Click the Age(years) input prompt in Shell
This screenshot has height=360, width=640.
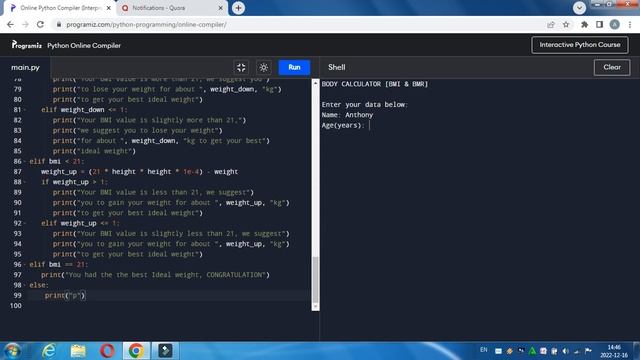(x=343, y=125)
